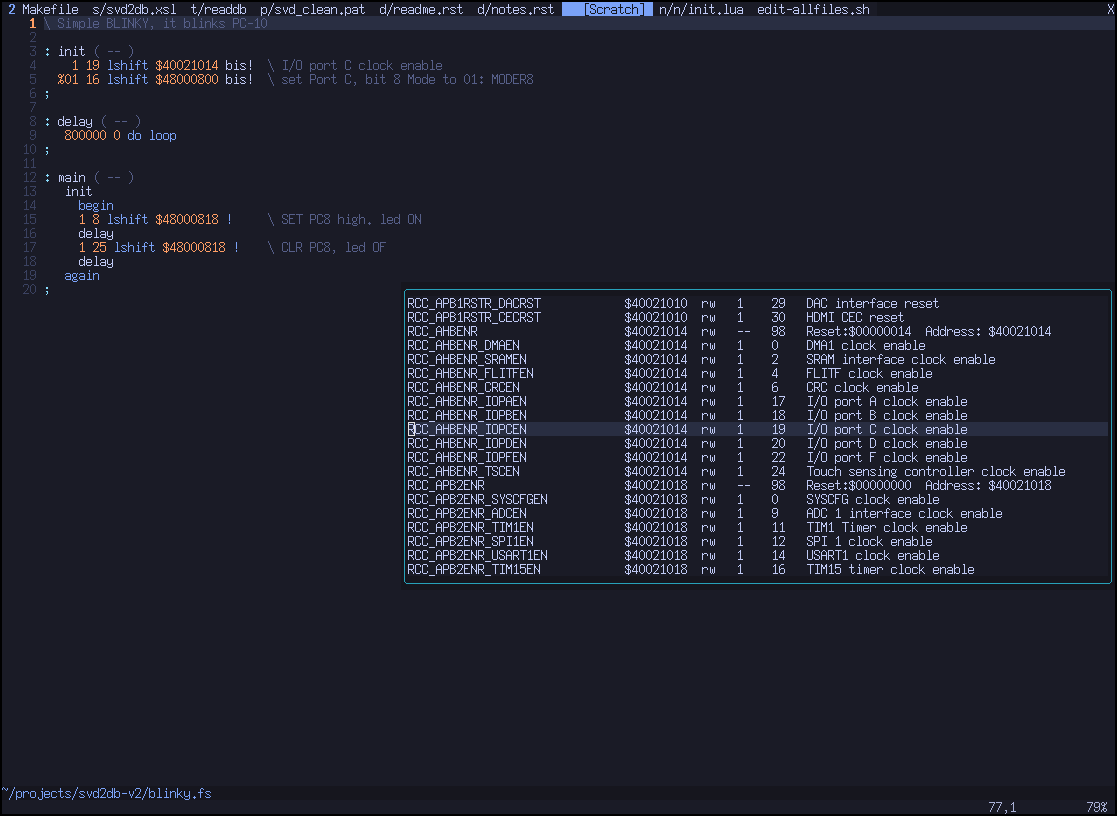Click the blinky.fs file path in status line

pos(106,793)
